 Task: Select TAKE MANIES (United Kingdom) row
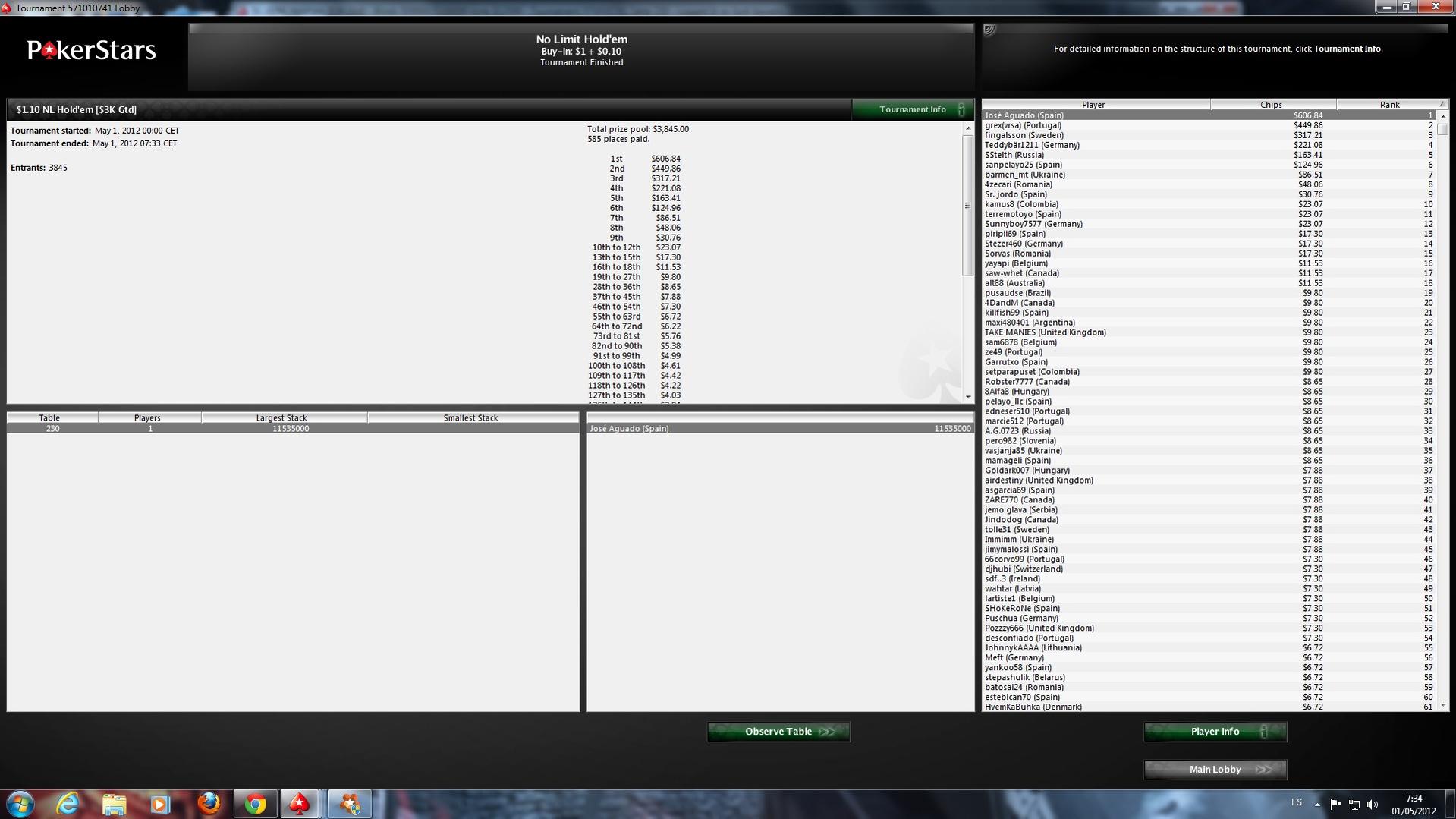1209,332
